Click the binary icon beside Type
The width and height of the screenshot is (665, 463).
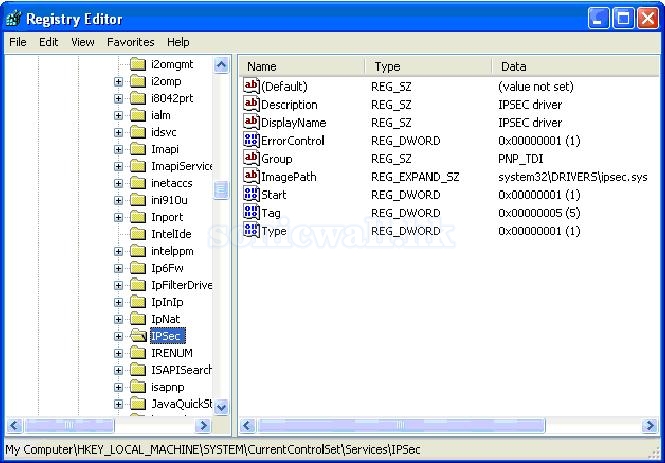coord(251,230)
